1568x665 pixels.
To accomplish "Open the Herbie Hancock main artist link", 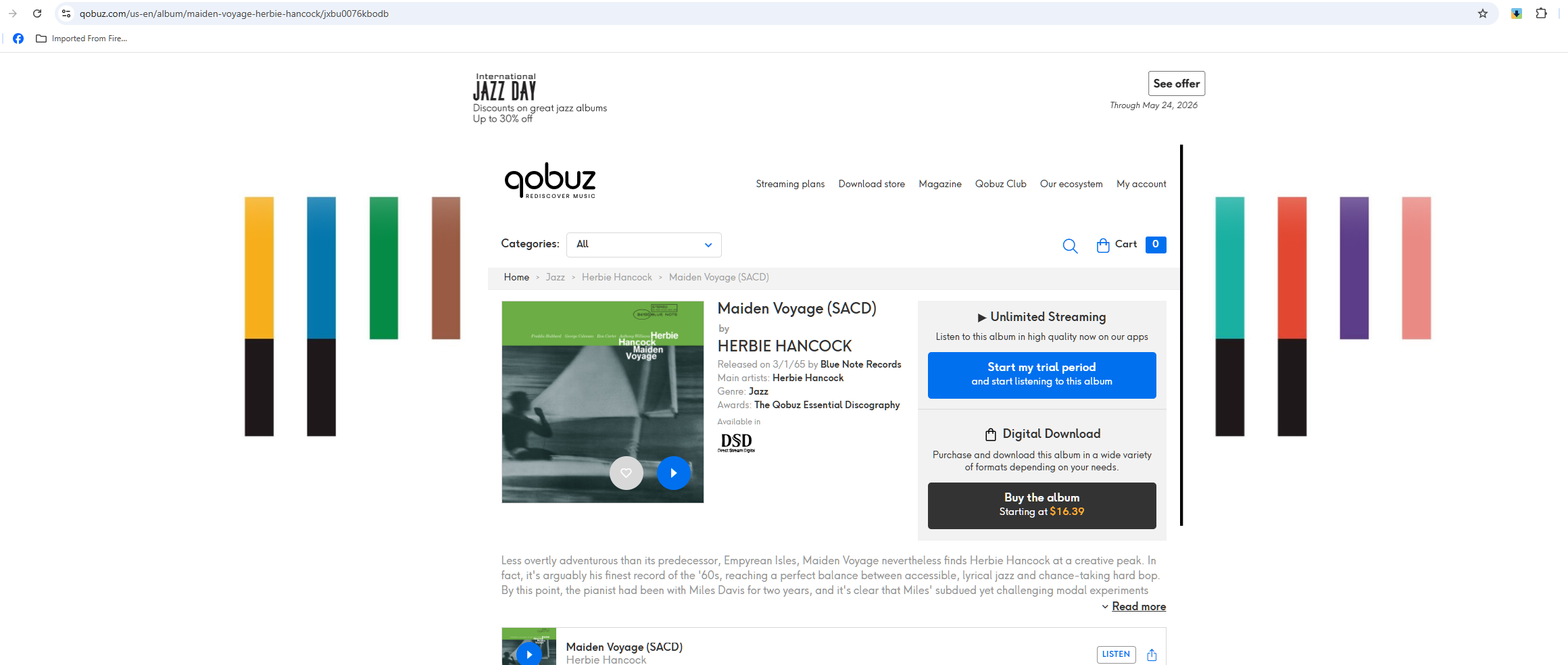I will tap(808, 378).
